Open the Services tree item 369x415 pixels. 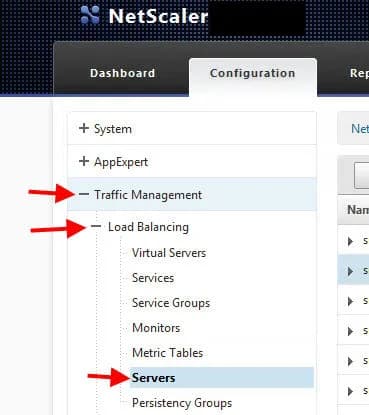[x=153, y=278]
